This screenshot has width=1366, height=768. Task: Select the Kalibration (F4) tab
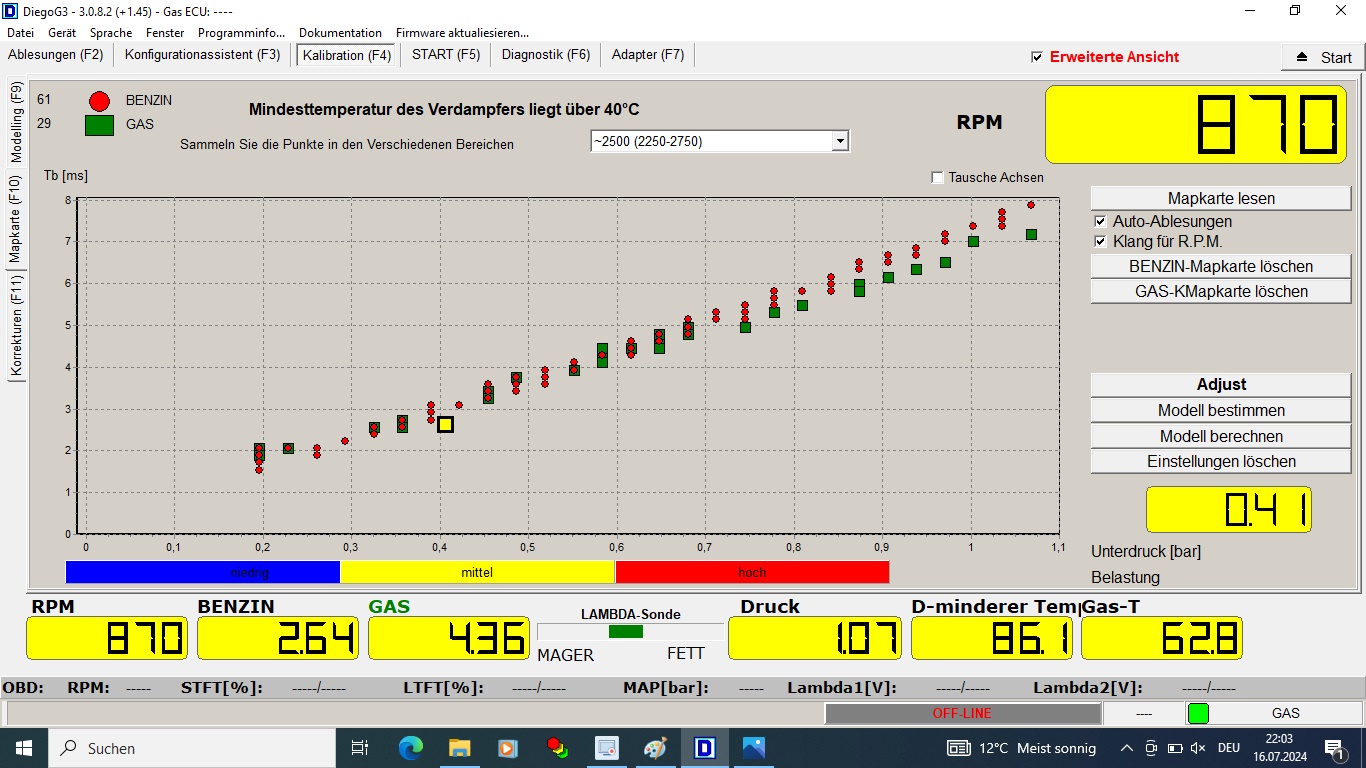tap(347, 55)
